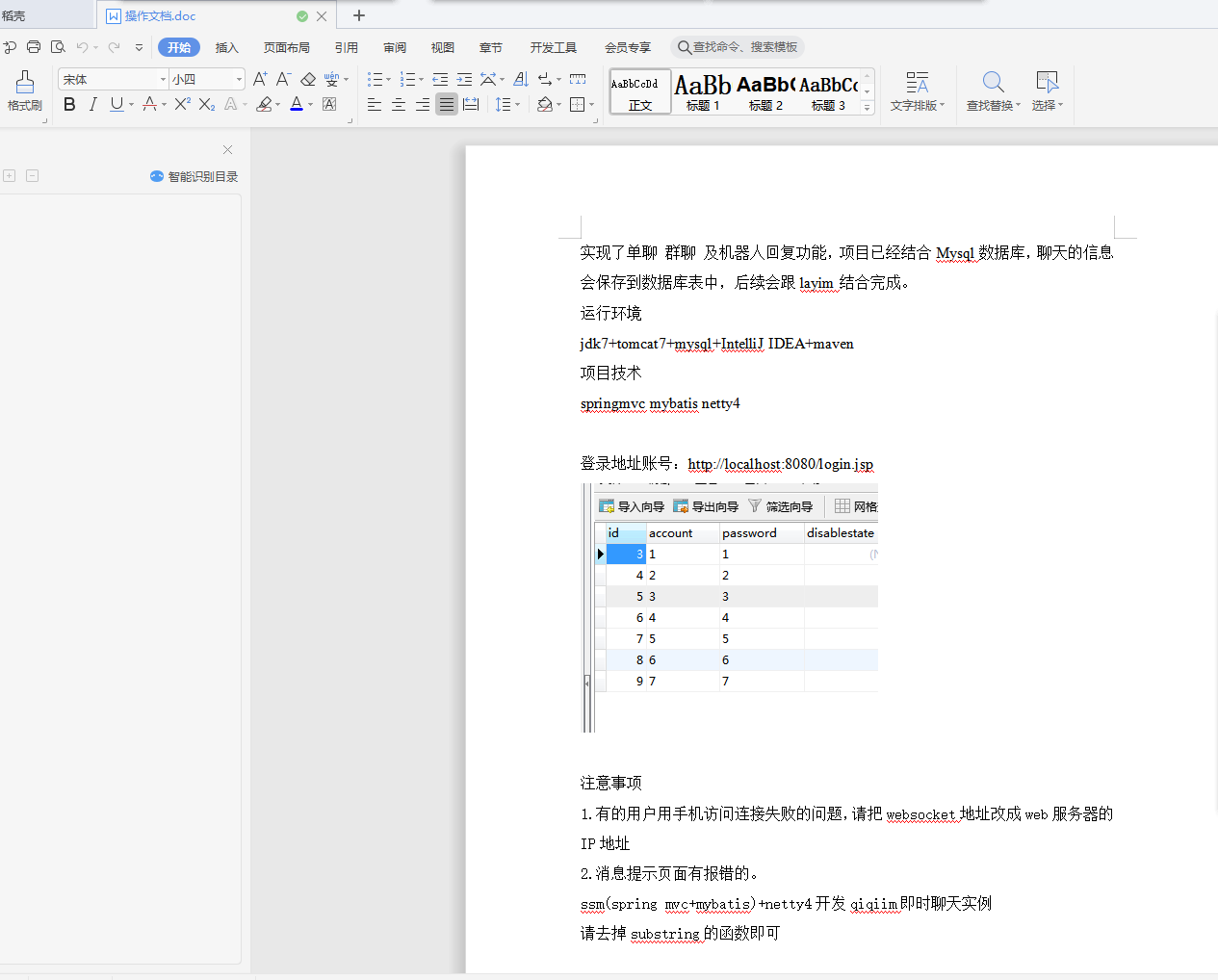Click the clear formatting eraser icon
This screenshot has height=980, width=1218.
[x=308, y=78]
